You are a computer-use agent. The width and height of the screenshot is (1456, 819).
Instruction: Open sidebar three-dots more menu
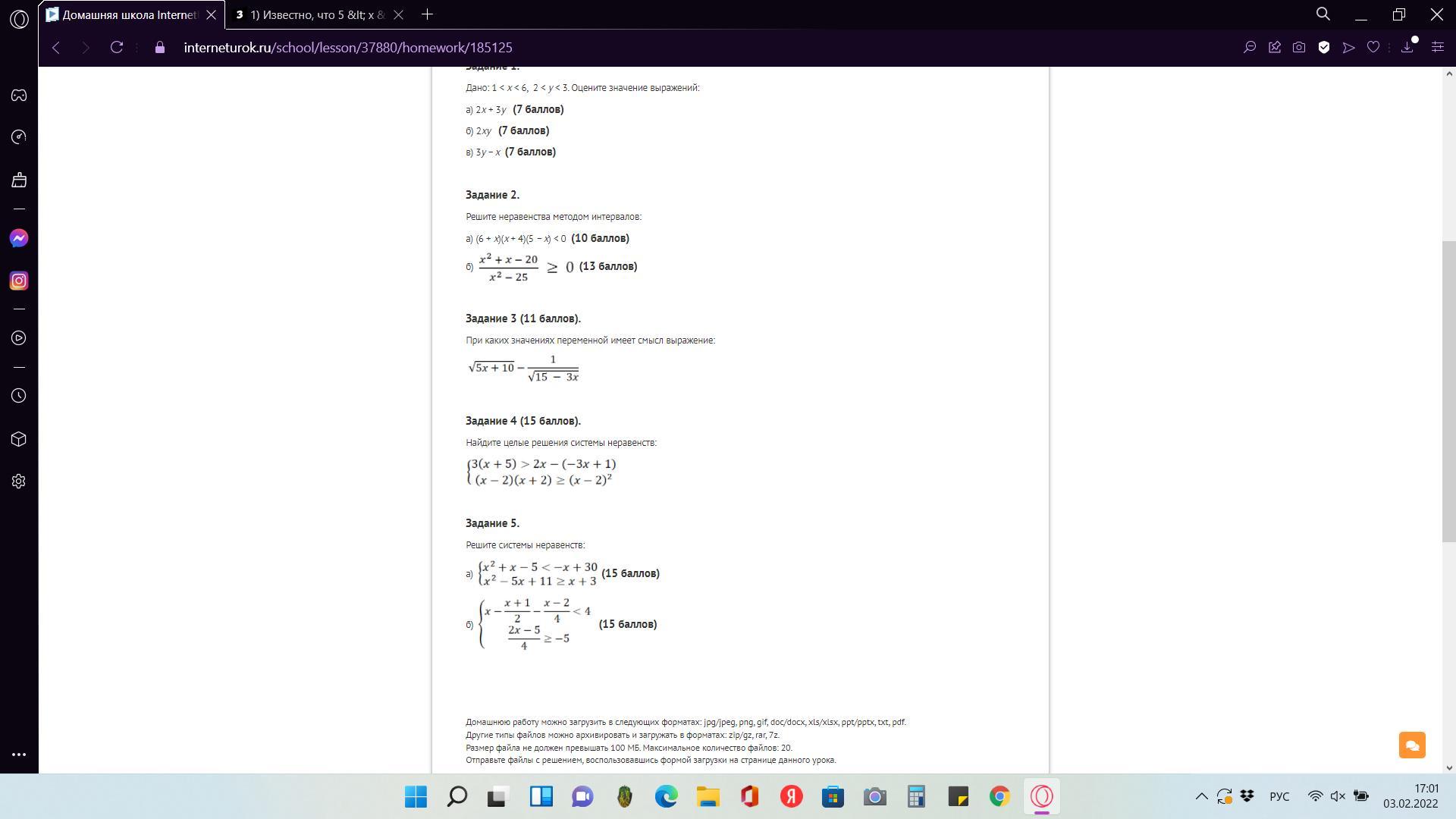coord(19,755)
